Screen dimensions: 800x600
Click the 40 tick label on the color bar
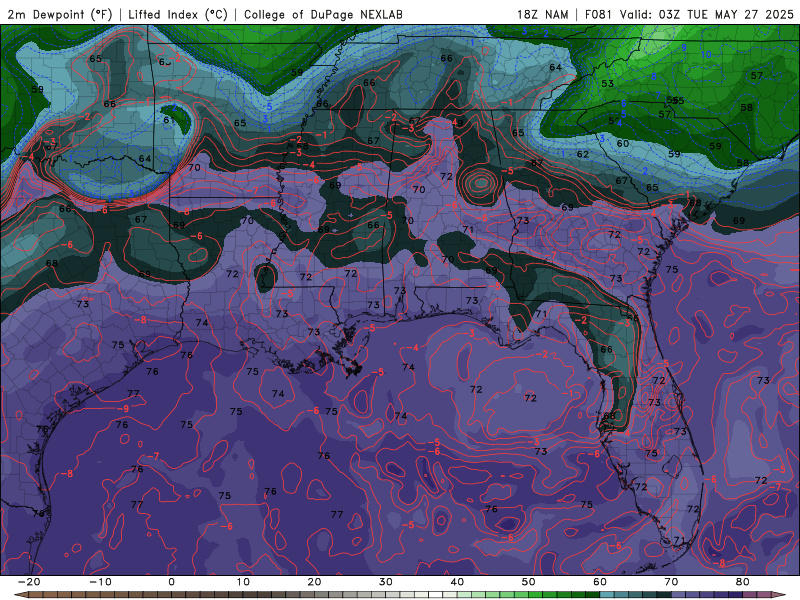tap(457, 582)
